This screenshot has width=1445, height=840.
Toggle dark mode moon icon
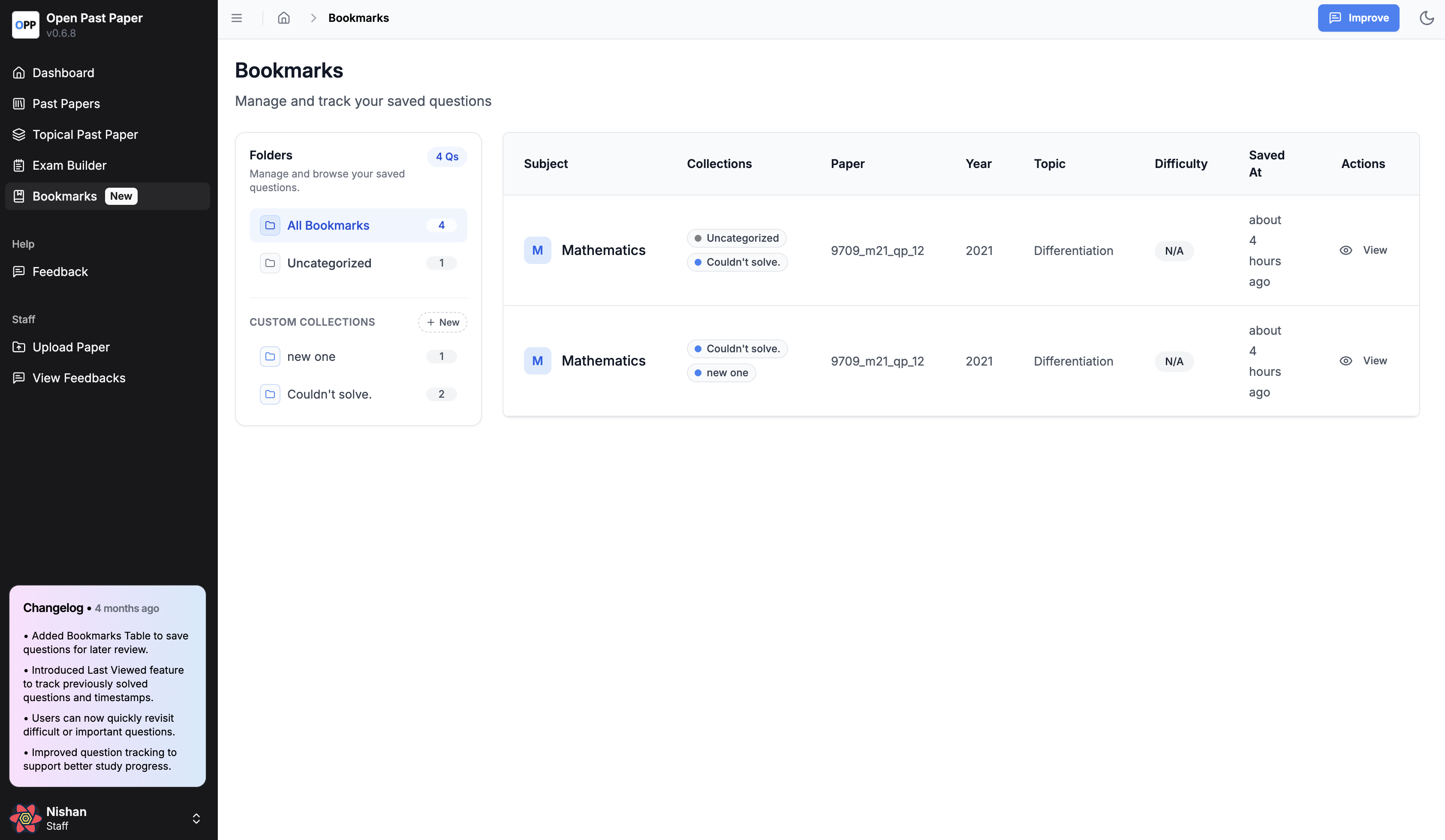tap(1427, 18)
